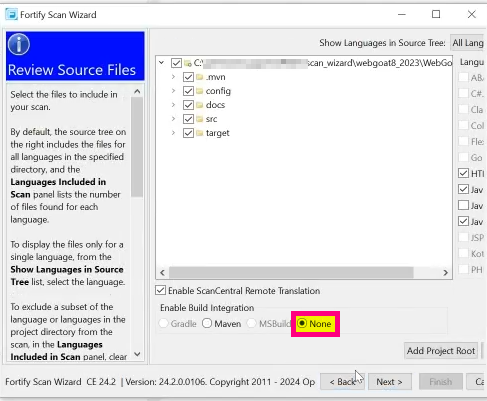The image size is (487, 401).
Task: Click the help panel vertical scrollbar thumb
Action: click(x=137, y=147)
